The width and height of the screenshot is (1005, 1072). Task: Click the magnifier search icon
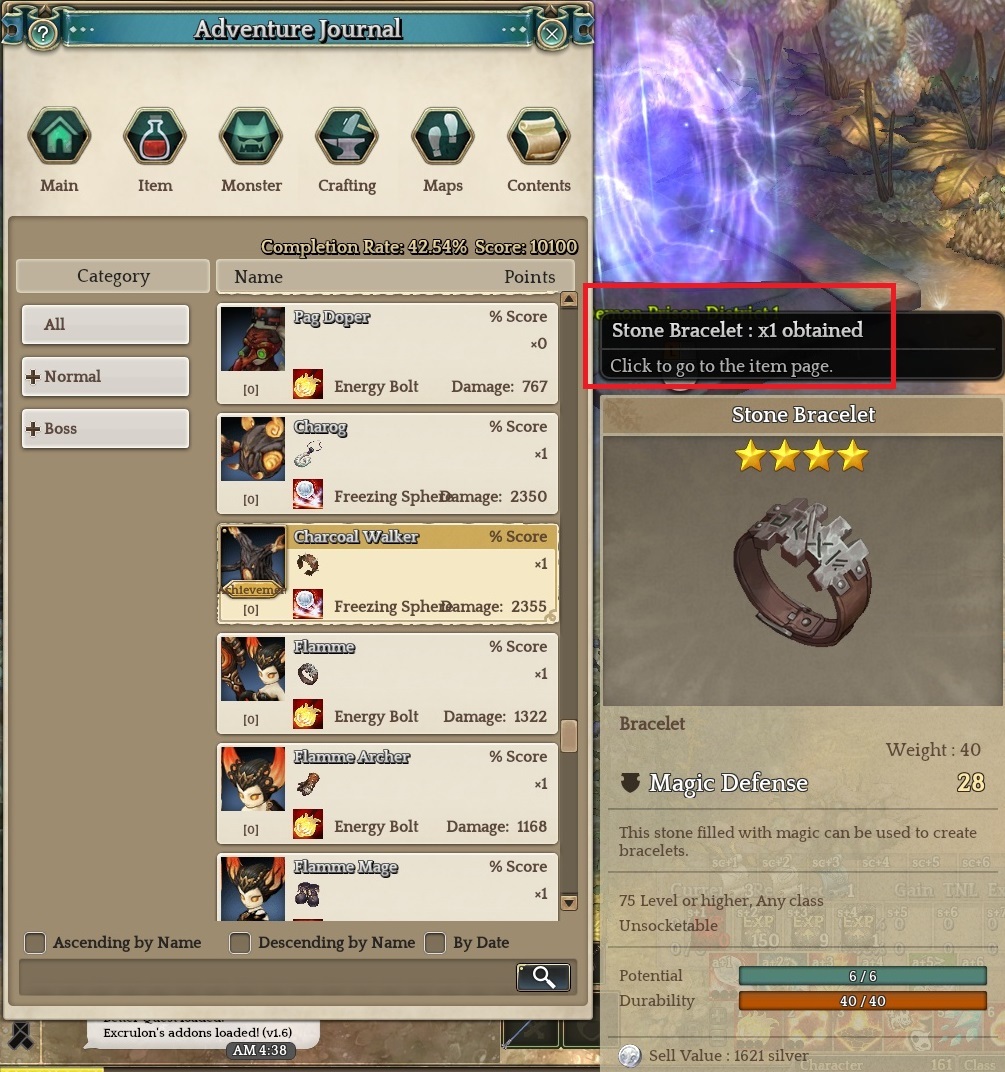pos(544,977)
